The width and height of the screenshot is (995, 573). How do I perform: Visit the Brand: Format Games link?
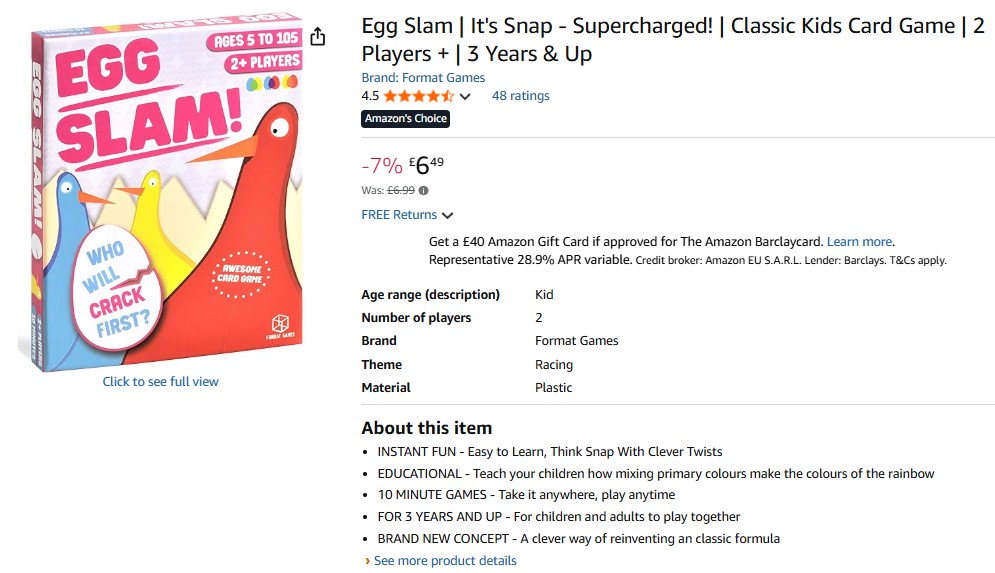[423, 77]
